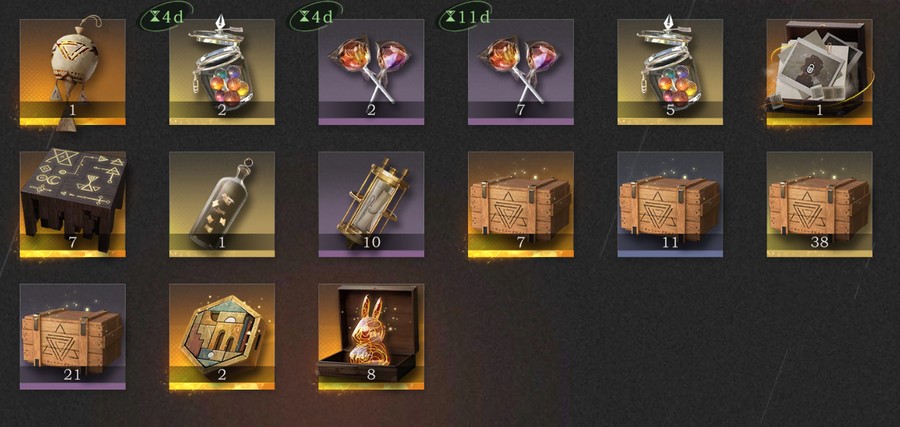Select the wooden crate with quantity 11
This screenshot has width=900, height=427.
[x=670, y=204]
